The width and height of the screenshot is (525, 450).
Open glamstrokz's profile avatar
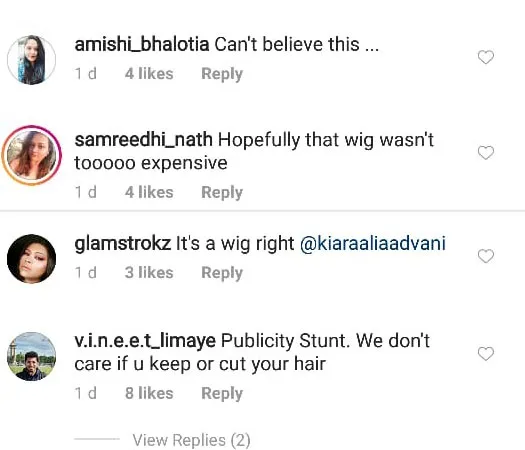tap(31, 258)
